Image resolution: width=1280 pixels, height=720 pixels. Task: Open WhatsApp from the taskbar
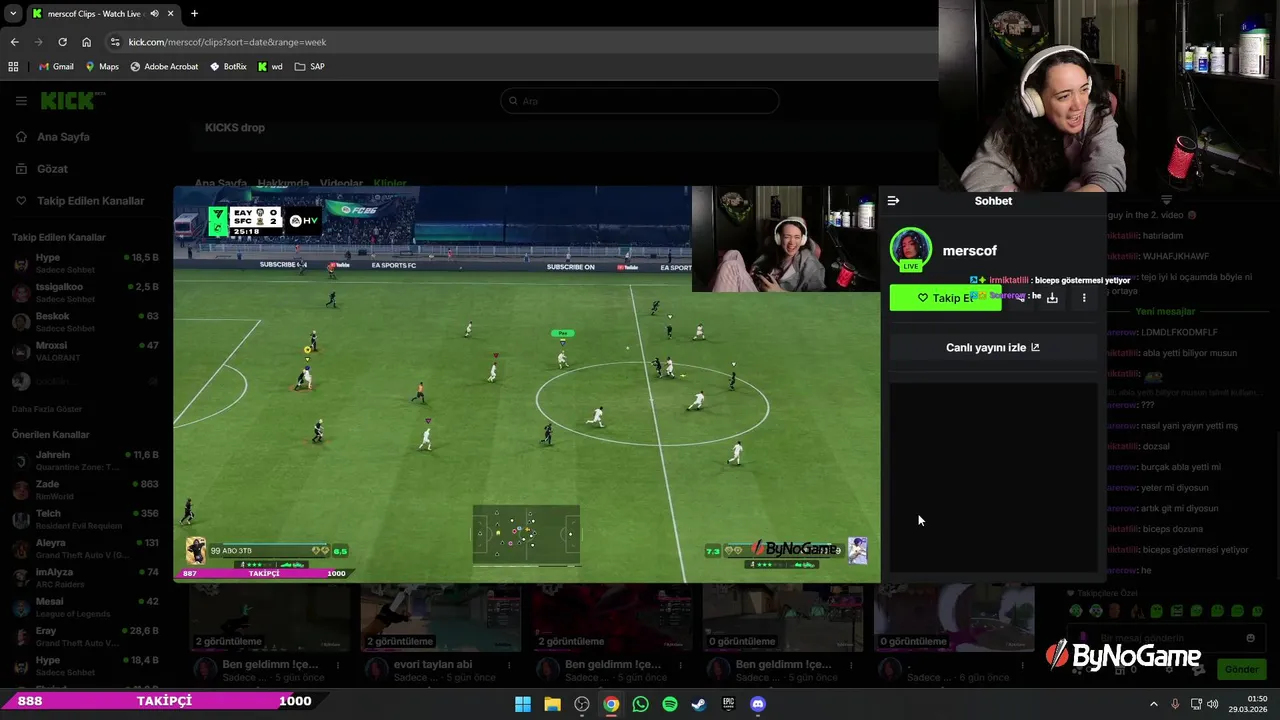click(640, 704)
